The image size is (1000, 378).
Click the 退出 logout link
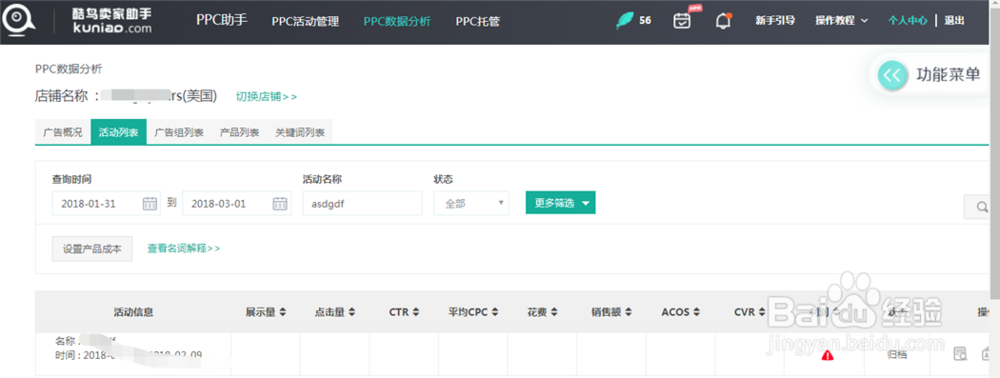[x=954, y=20]
